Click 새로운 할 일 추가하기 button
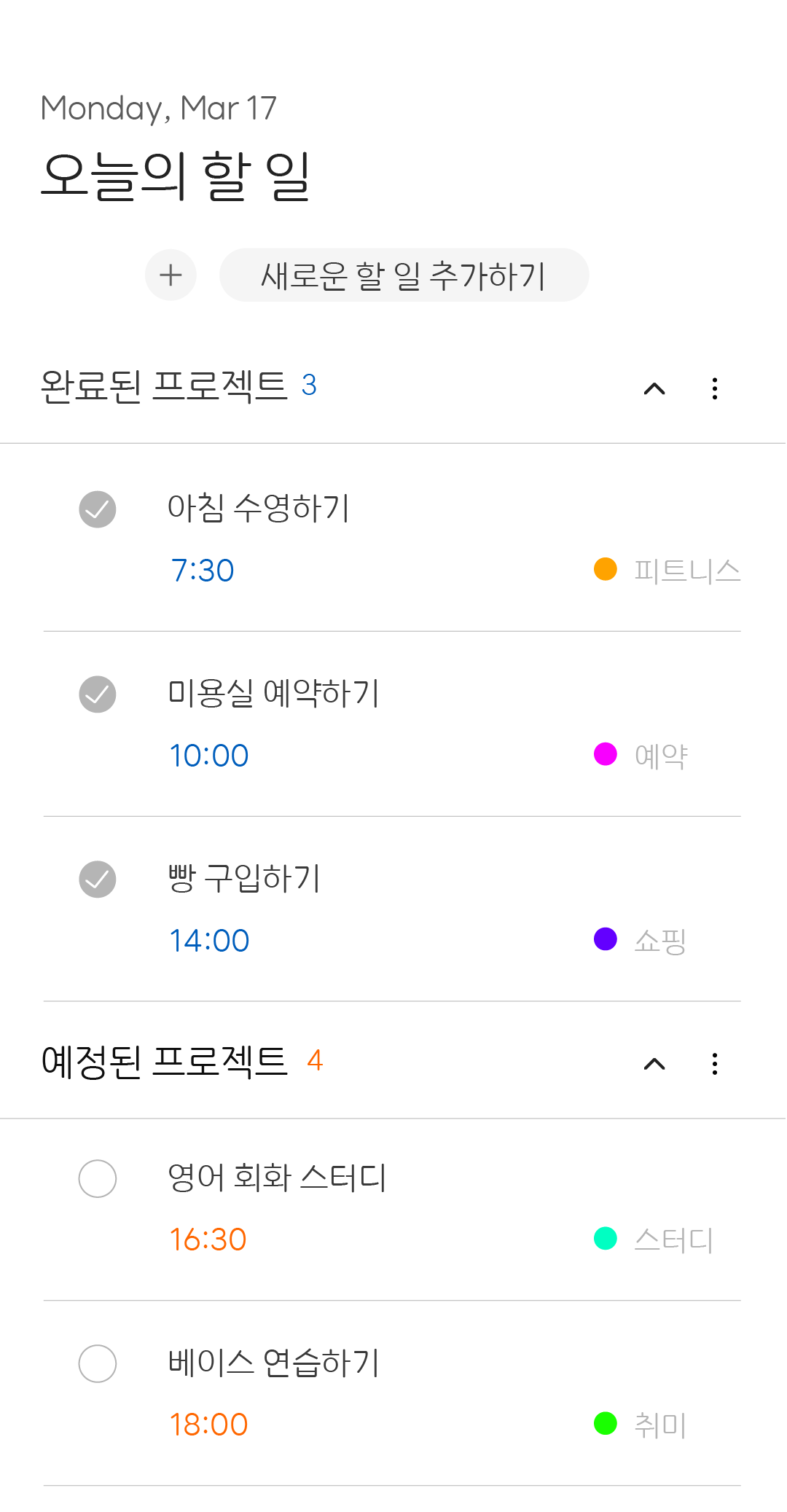787x1512 pixels. point(404,275)
